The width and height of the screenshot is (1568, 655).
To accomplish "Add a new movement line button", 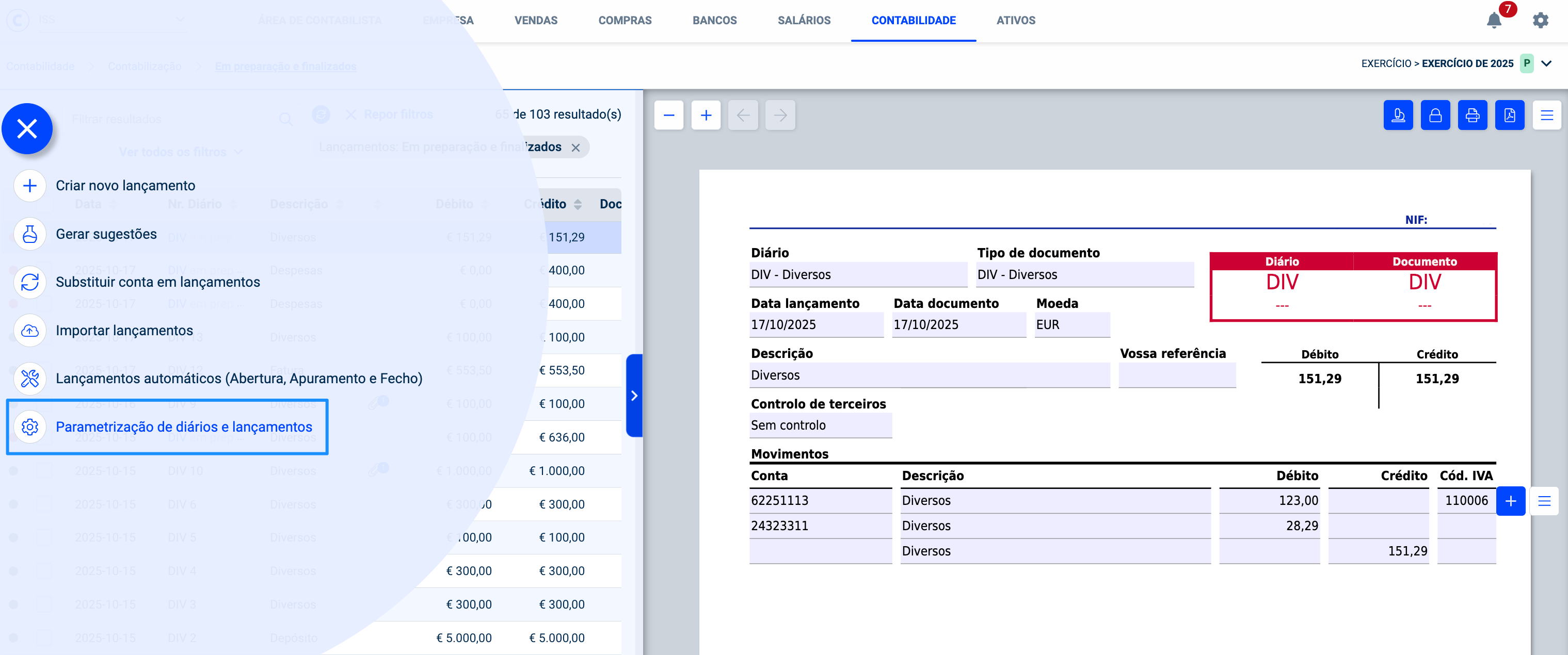I will pyautogui.click(x=1510, y=501).
